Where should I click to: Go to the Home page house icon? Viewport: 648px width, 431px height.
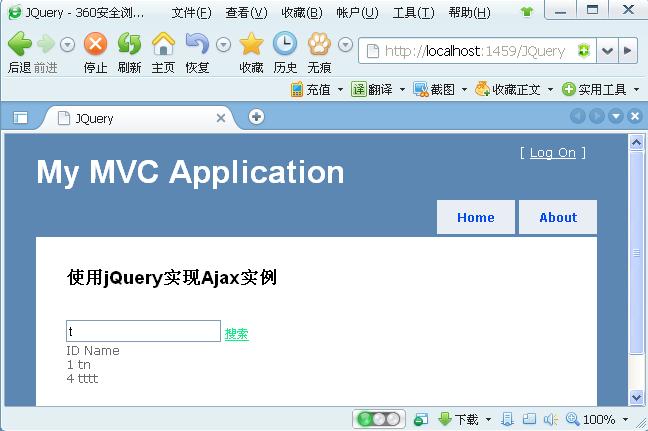click(x=163, y=44)
